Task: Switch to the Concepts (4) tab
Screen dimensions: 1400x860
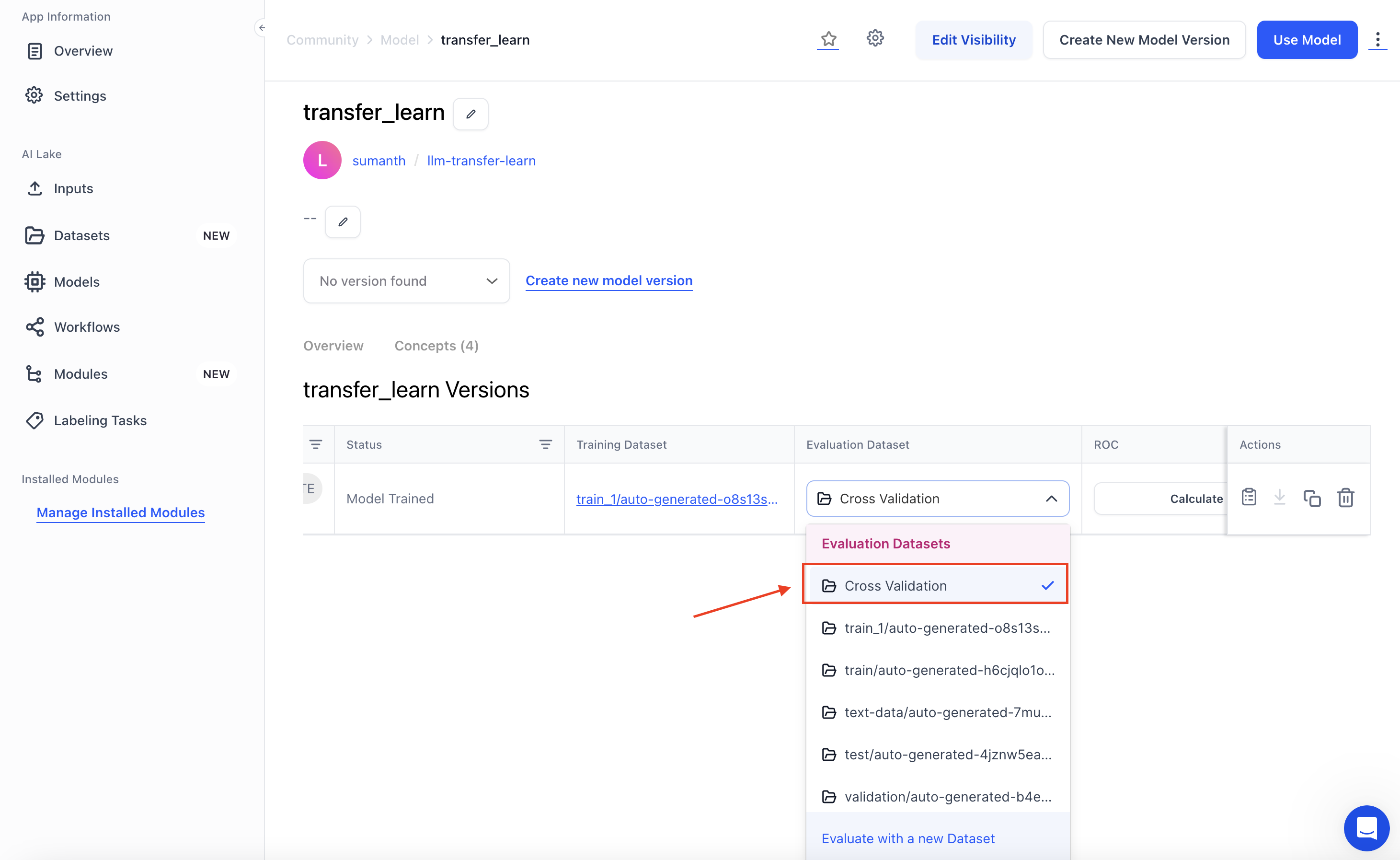Action: coord(436,346)
